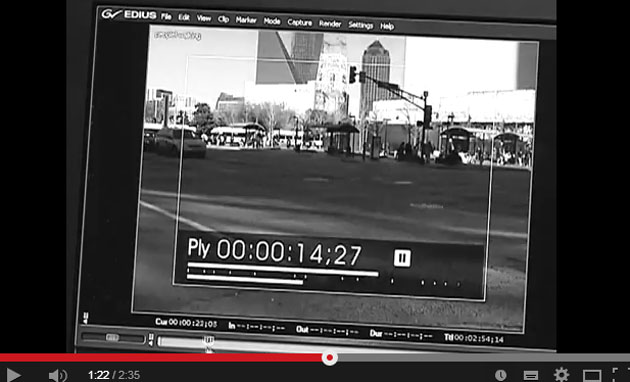Click the Cur timecode field 00:00:22;05

[186, 322]
